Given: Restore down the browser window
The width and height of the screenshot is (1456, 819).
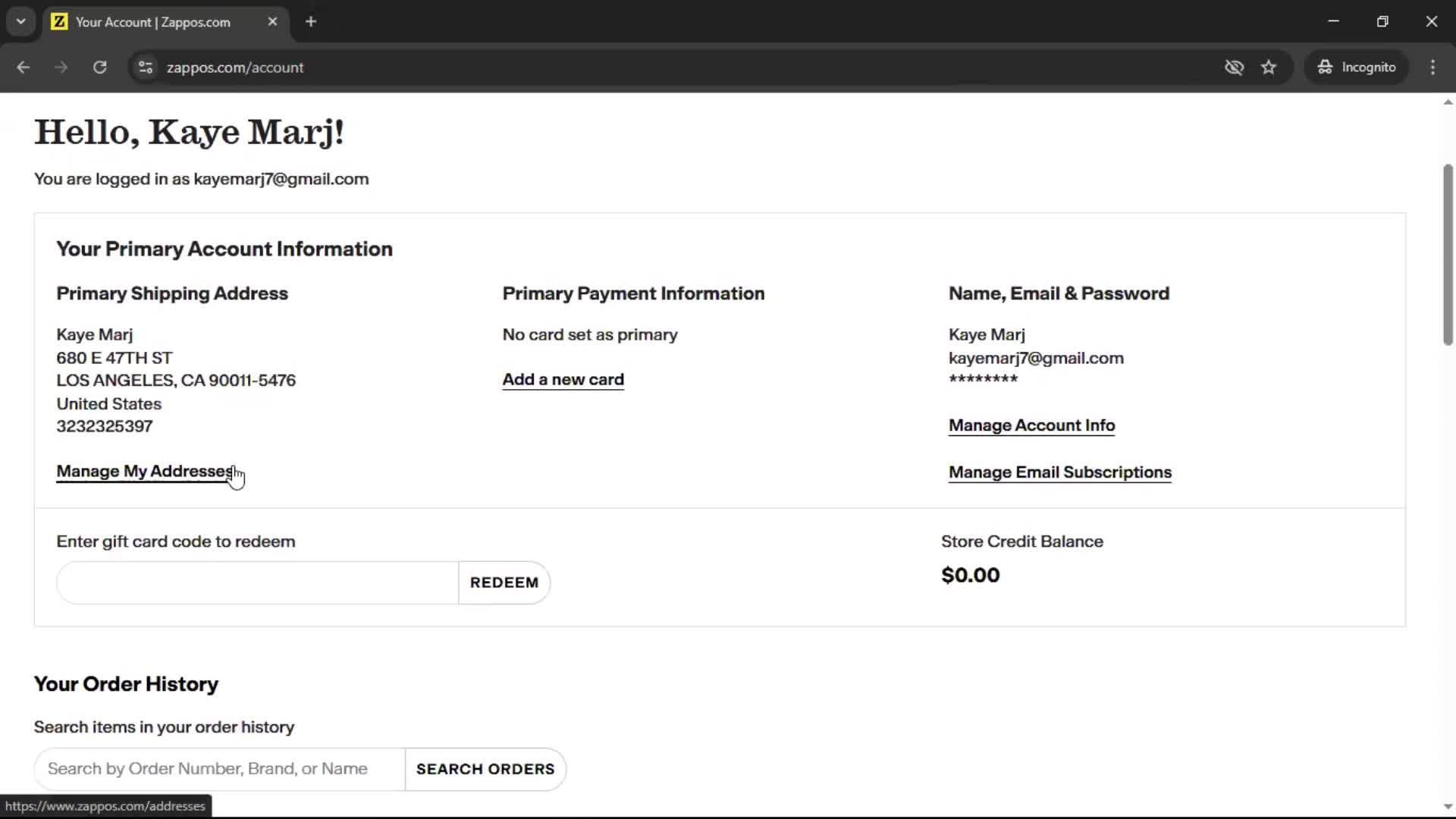Looking at the screenshot, I should [x=1382, y=21].
